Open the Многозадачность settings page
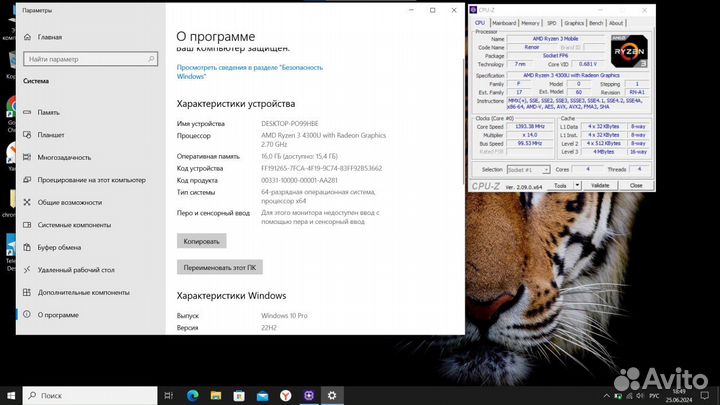 pos(57,157)
